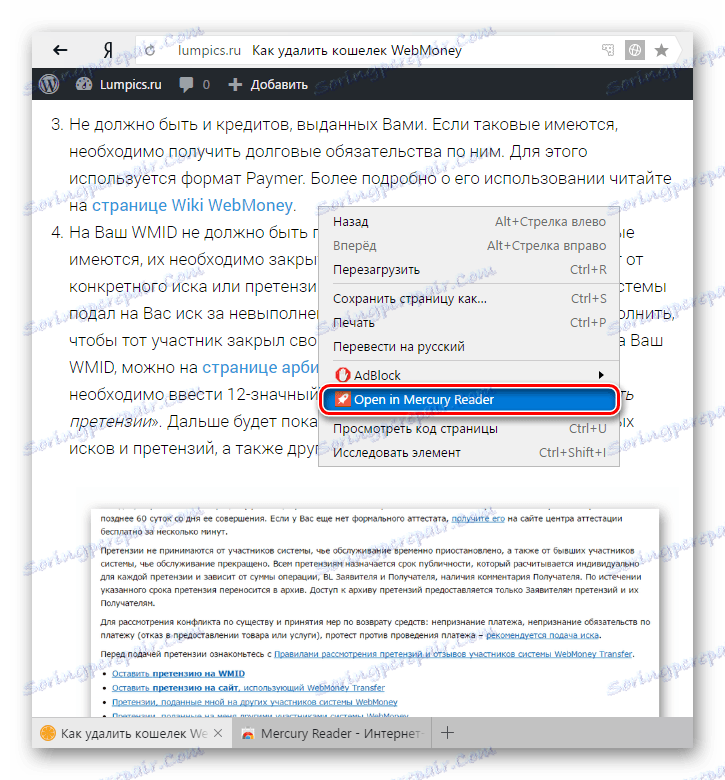Switch to the 'Как удалить кошелек' tab
The width and height of the screenshot is (725, 780).
[x=132, y=733]
